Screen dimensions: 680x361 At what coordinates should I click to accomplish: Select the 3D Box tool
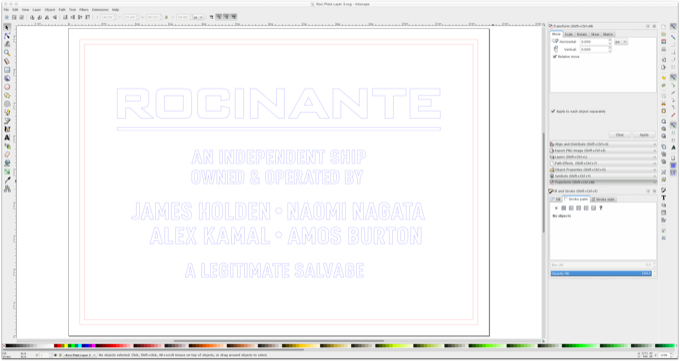(x=7, y=79)
